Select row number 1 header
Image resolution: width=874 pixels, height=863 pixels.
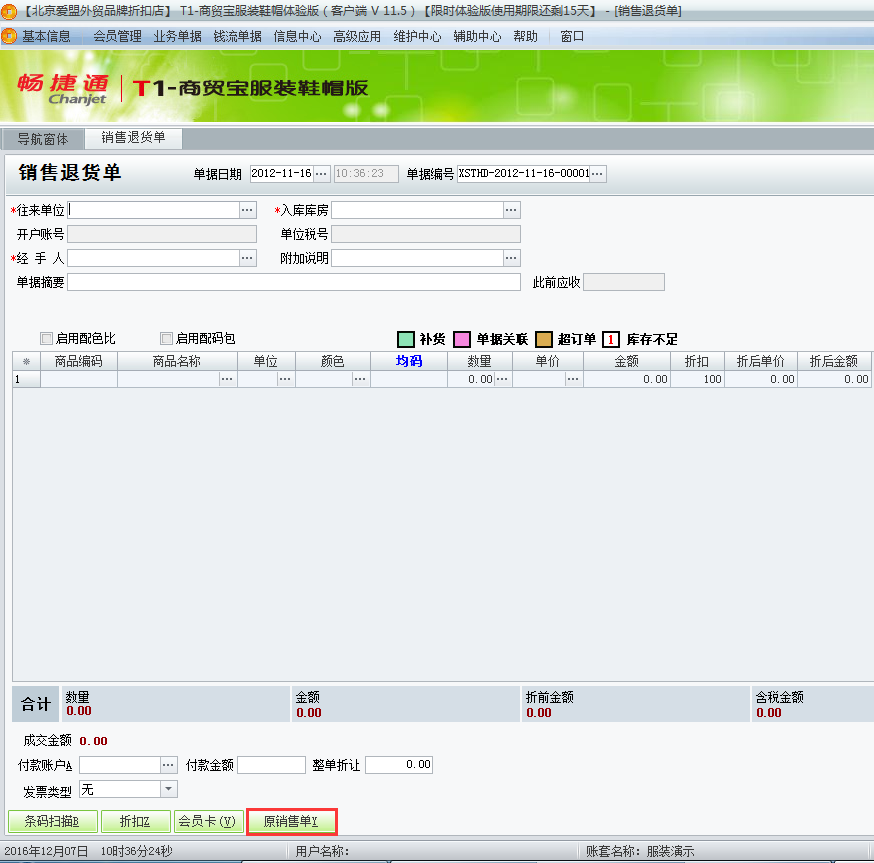pyautogui.click(x=26, y=379)
